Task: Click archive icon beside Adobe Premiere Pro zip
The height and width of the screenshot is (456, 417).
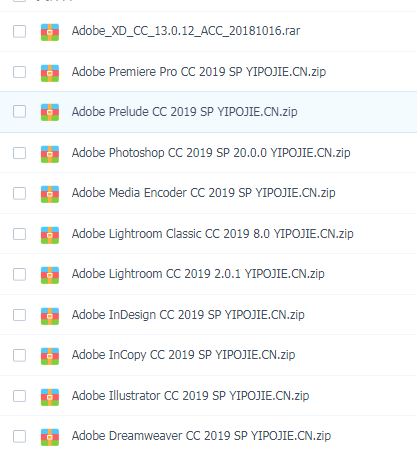Action: [50, 73]
